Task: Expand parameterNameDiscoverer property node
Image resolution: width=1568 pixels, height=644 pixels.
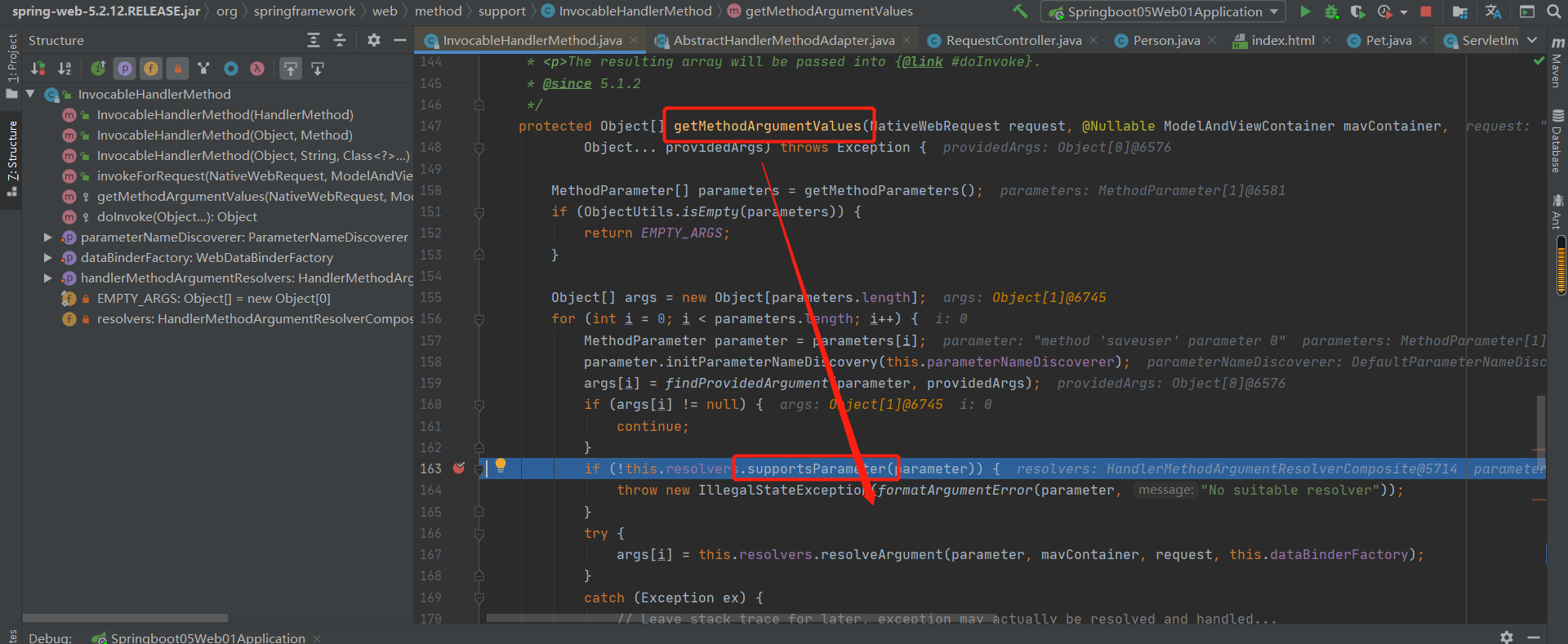Action: point(47,238)
